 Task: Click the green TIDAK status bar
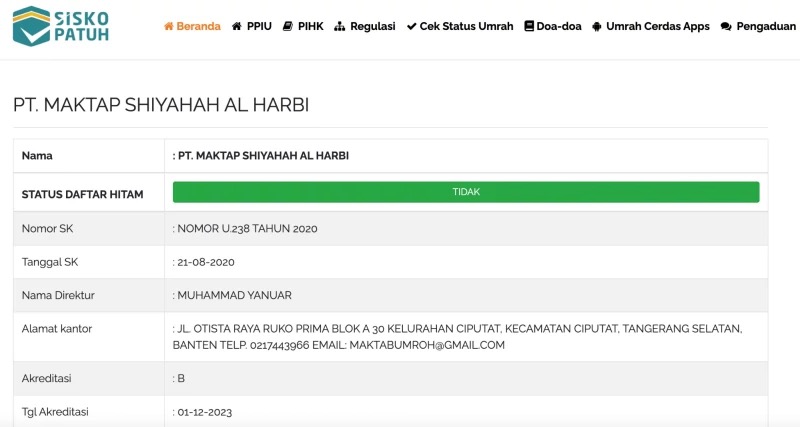coord(466,192)
